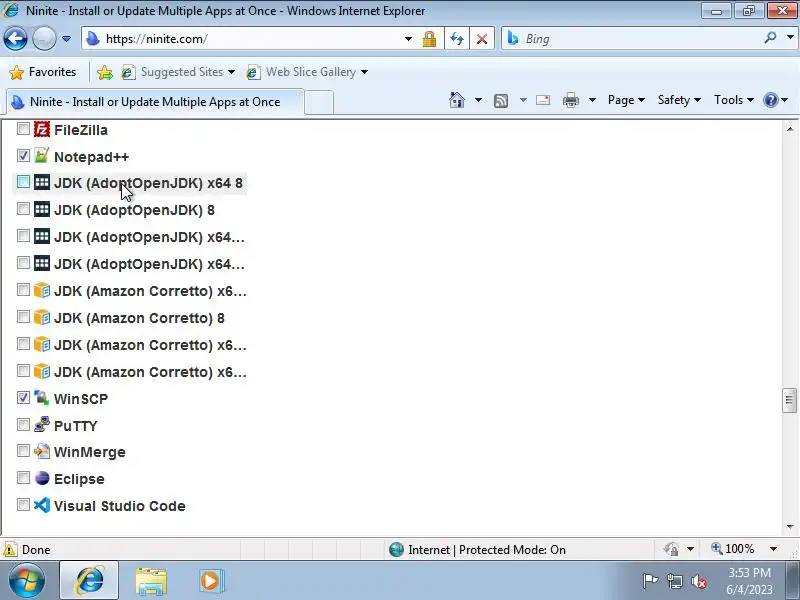Open the Windows Start orb
The image size is (800, 600).
point(27,581)
